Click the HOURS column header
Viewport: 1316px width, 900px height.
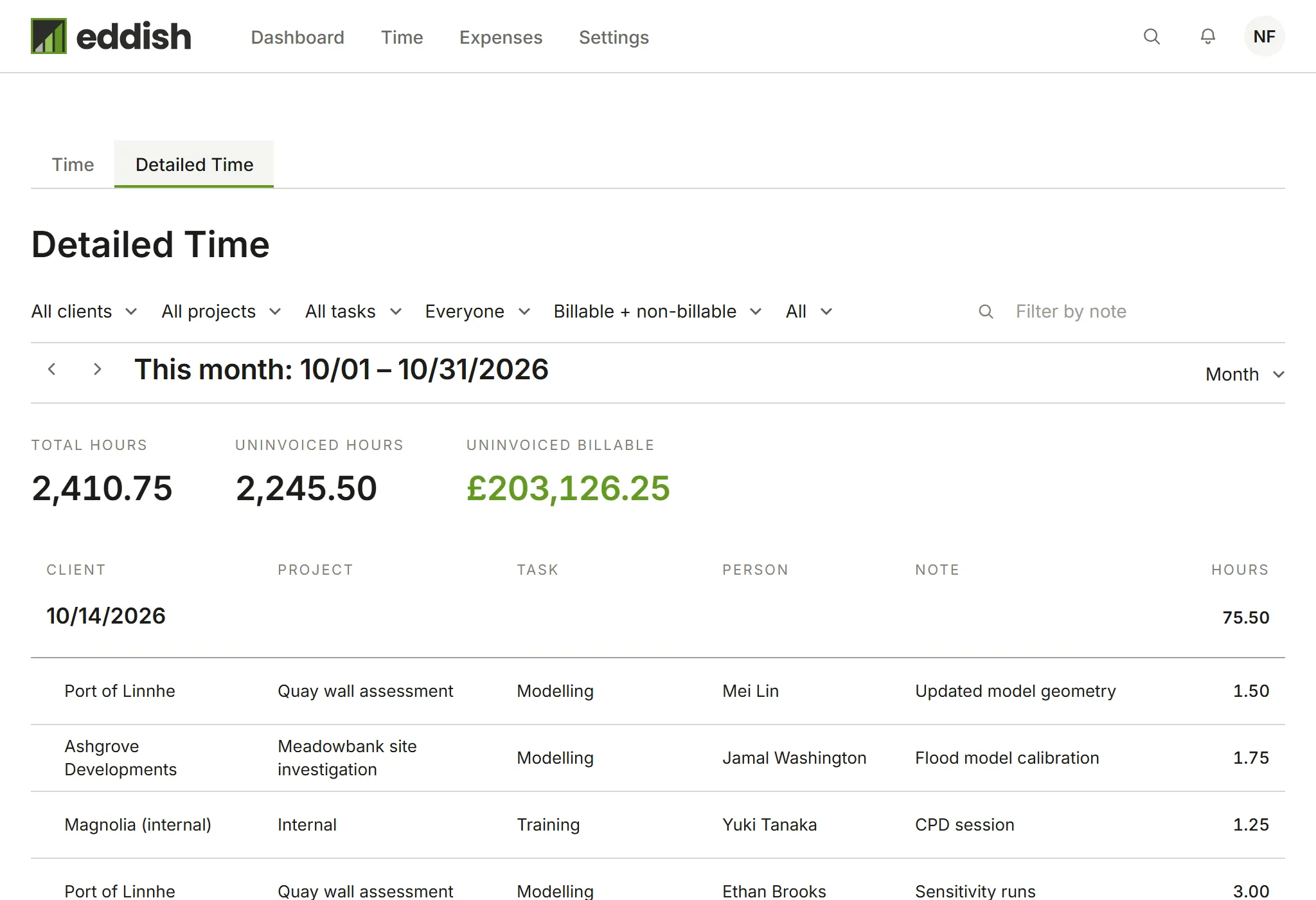pos(1240,570)
